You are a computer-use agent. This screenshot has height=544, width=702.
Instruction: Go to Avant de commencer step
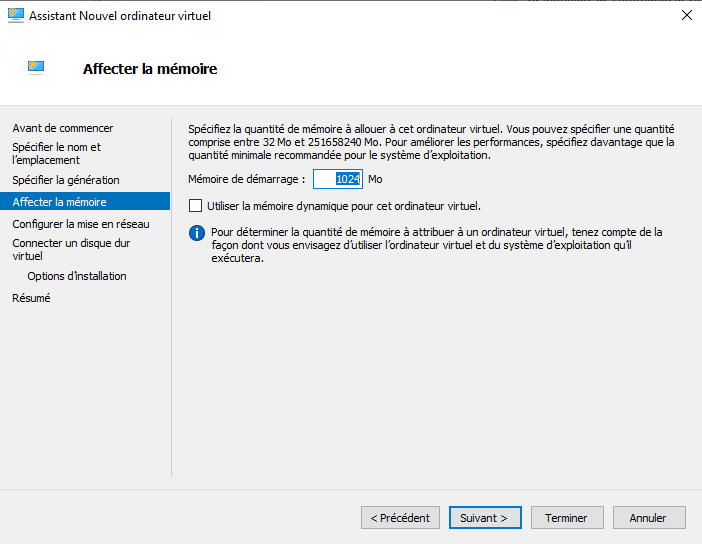coord(63,128)
